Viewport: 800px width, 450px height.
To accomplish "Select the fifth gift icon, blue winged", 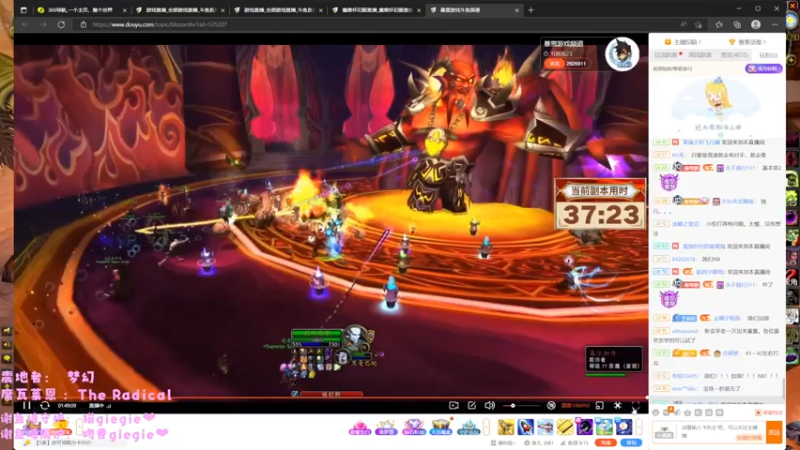I will point(468,427).
